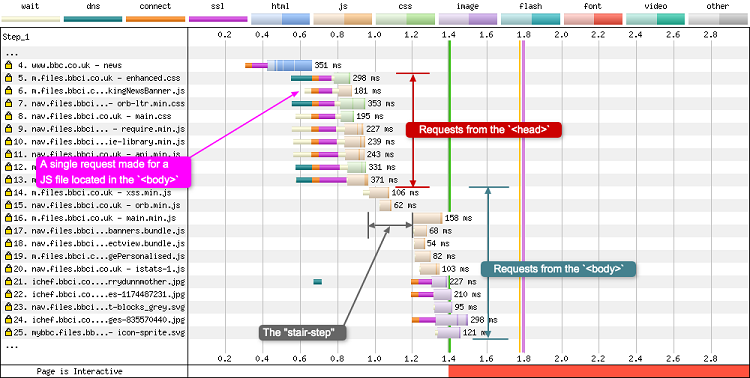Click lock icon for request 9 require.min.js
This screenshot has width=750, height=378.
click(x=8, y=129)
